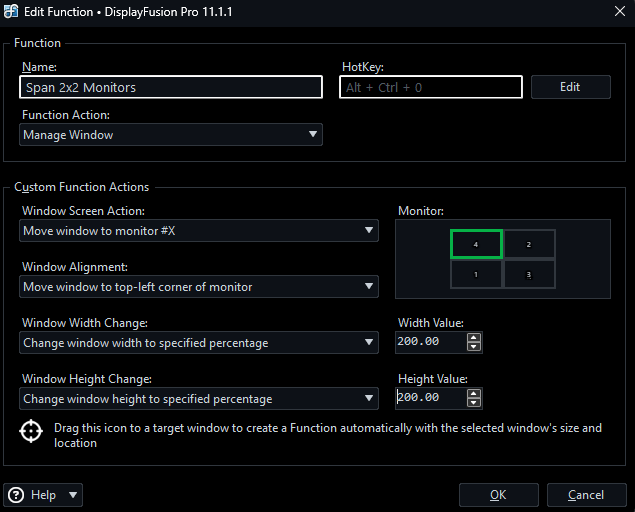Open the Window Width Change dropdown
This screenshot has width=635, height=512.
pyautogui.click(x=199, y=342)
